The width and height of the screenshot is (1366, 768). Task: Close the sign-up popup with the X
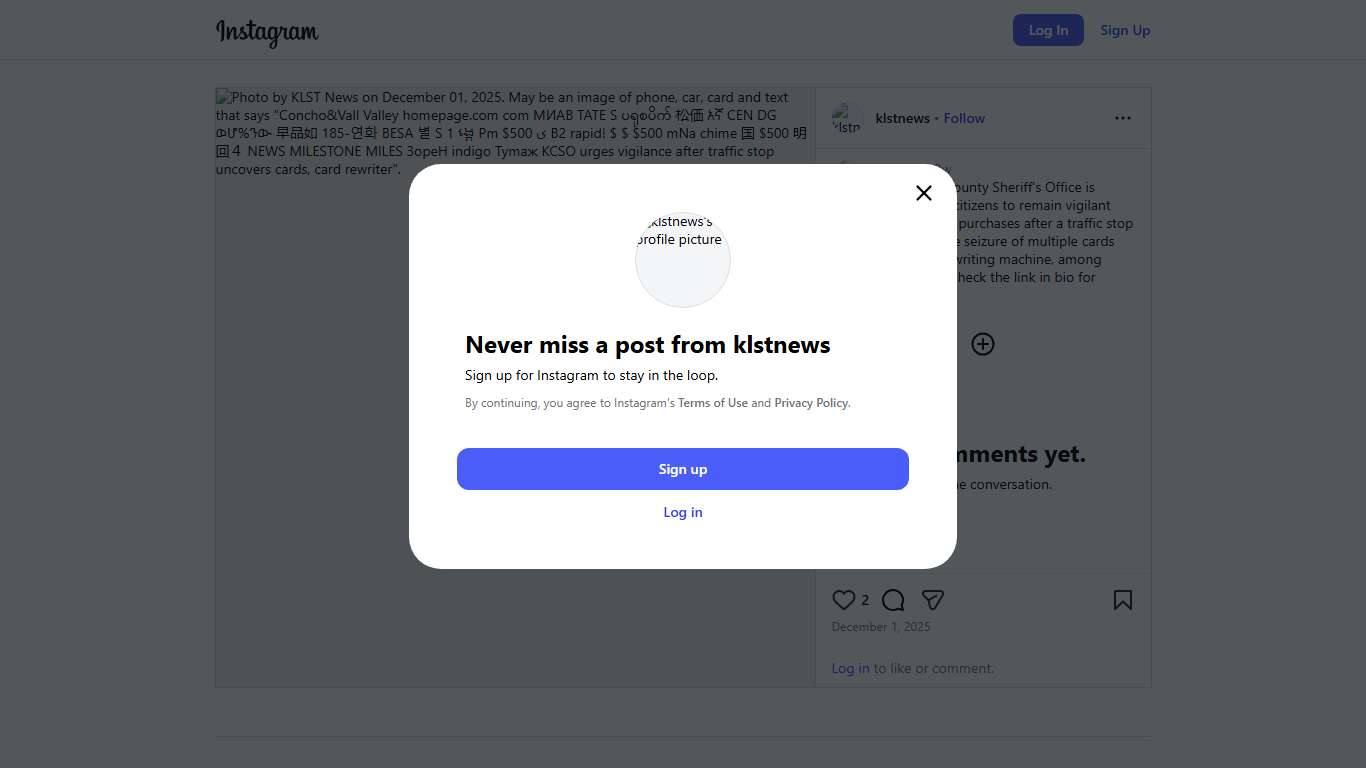[x=923, y=193]
